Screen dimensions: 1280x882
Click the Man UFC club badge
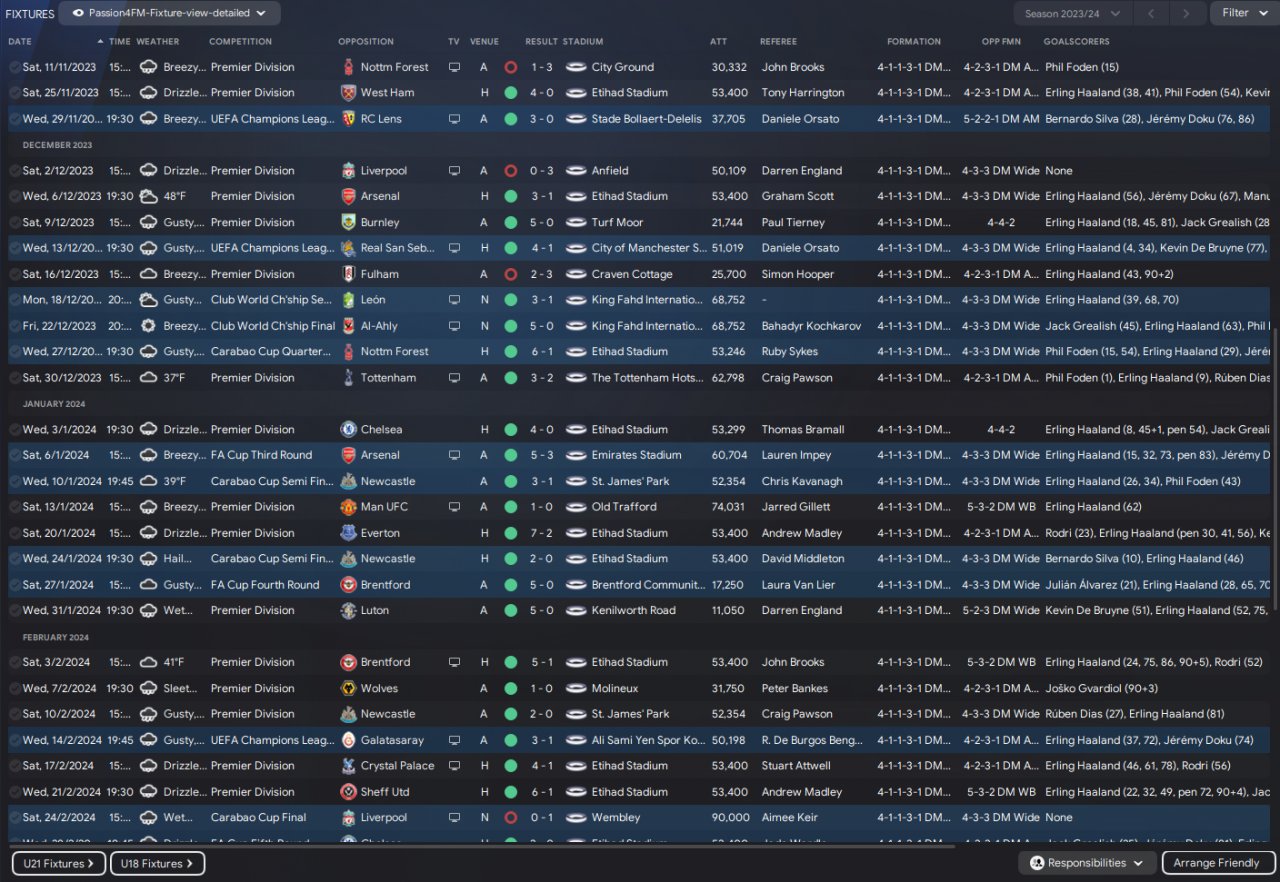(348, 507)
